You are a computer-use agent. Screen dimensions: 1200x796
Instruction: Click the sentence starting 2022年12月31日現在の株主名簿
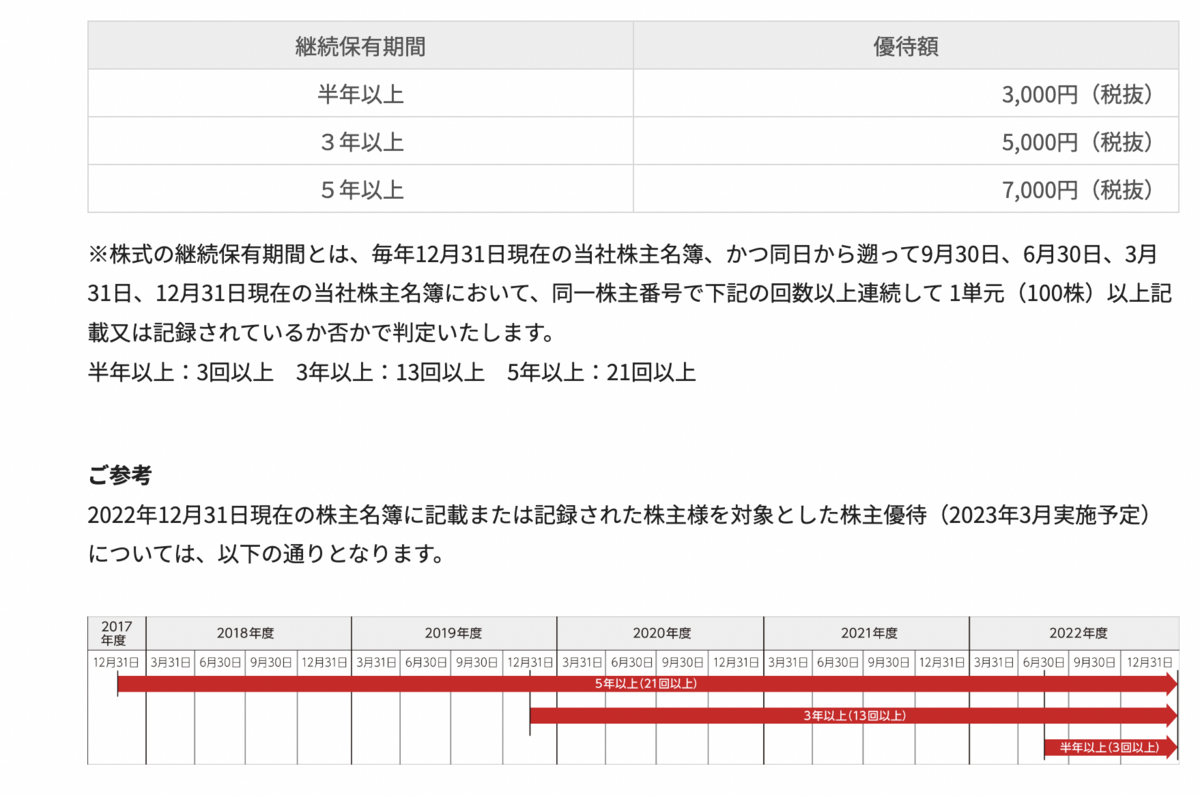coord(622,515)
